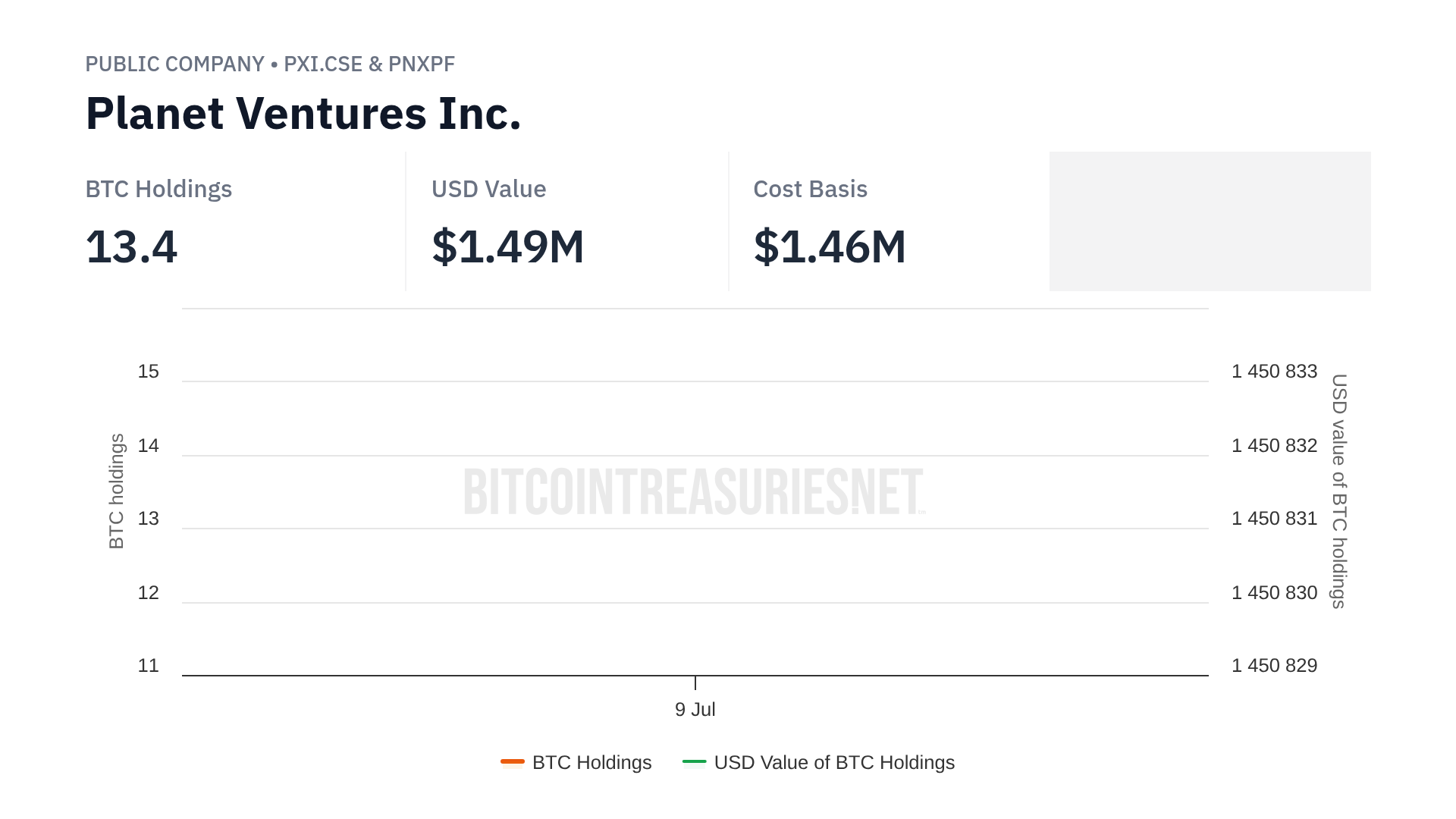This screenshot has height=819, width=1456.
Task: Click the BitcoinTreasuries.net chart watermark
Action: point(694,491)
